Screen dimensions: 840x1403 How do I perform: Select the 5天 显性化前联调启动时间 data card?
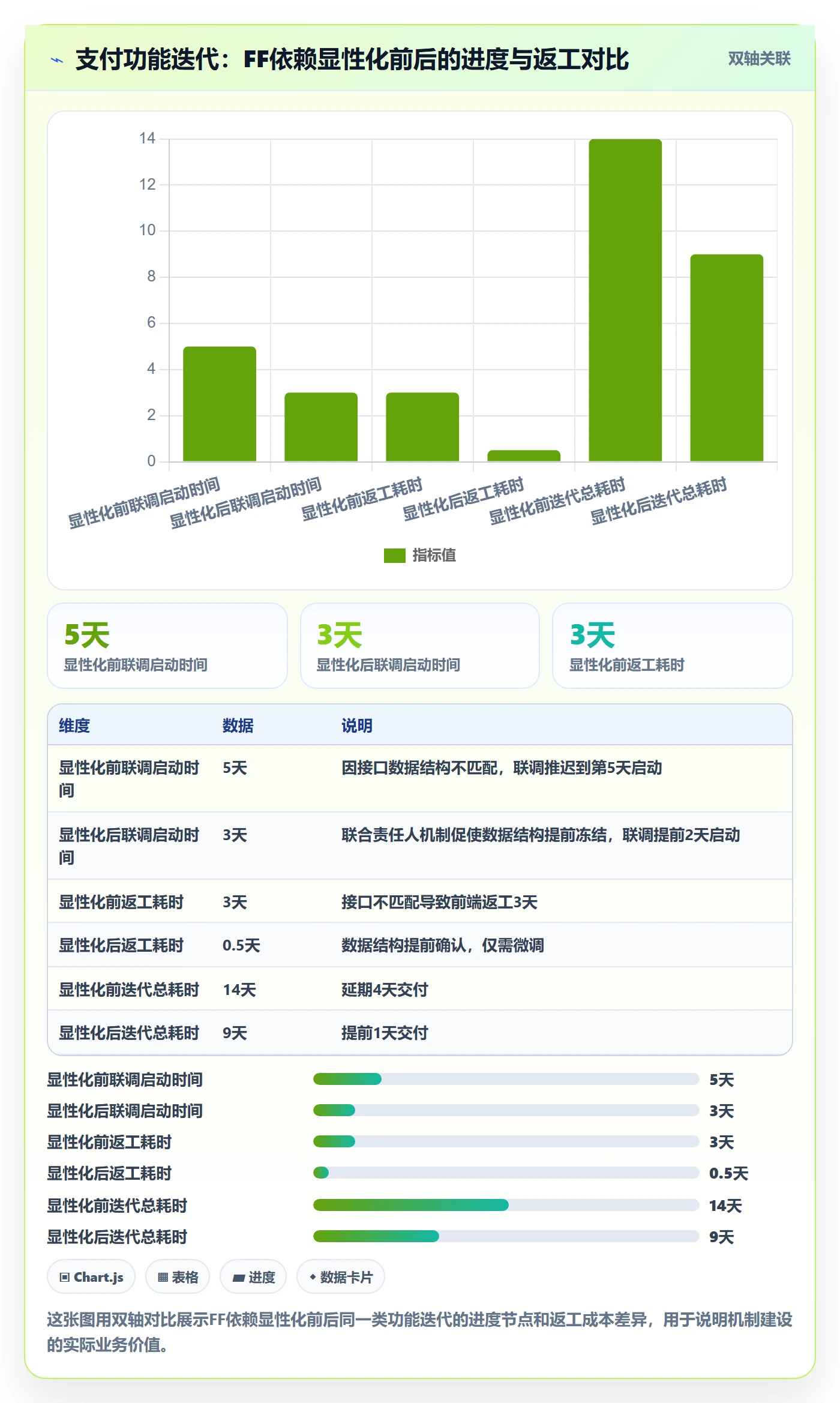[x=167, y=646]
